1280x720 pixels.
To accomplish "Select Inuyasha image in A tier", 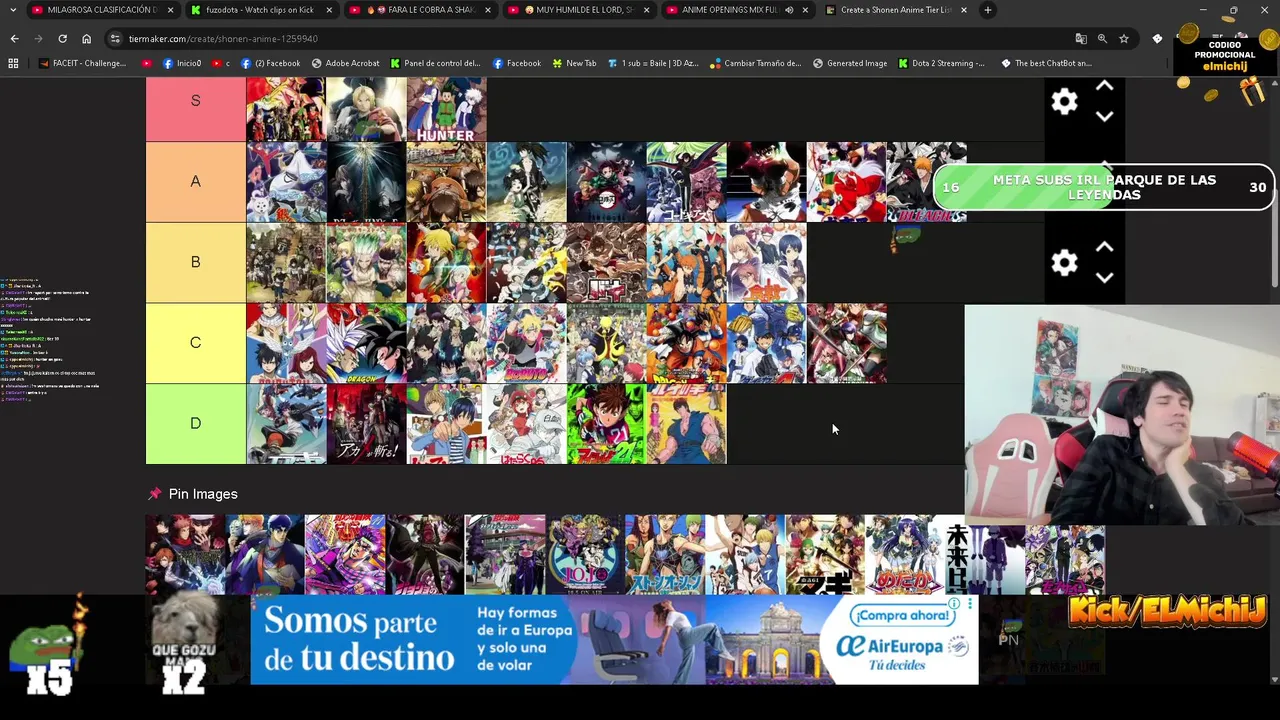I will pyautogui.click(x=846, y=182).
